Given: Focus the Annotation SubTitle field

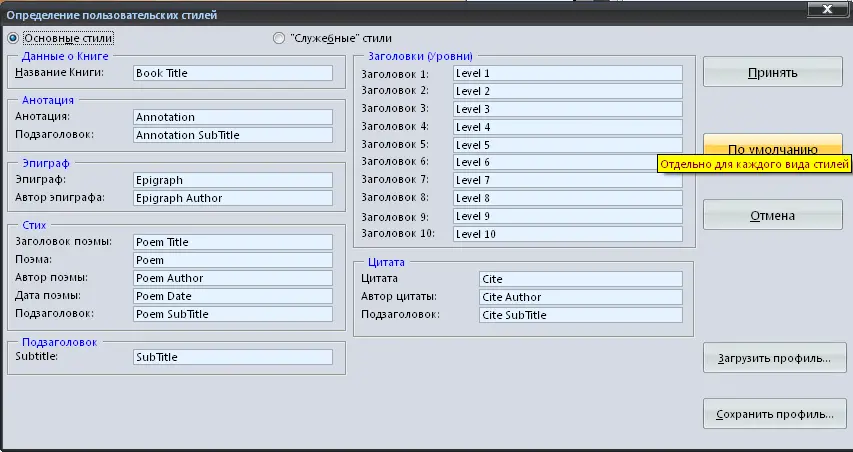Looking at the screenshot, I should tap(233, 135).
